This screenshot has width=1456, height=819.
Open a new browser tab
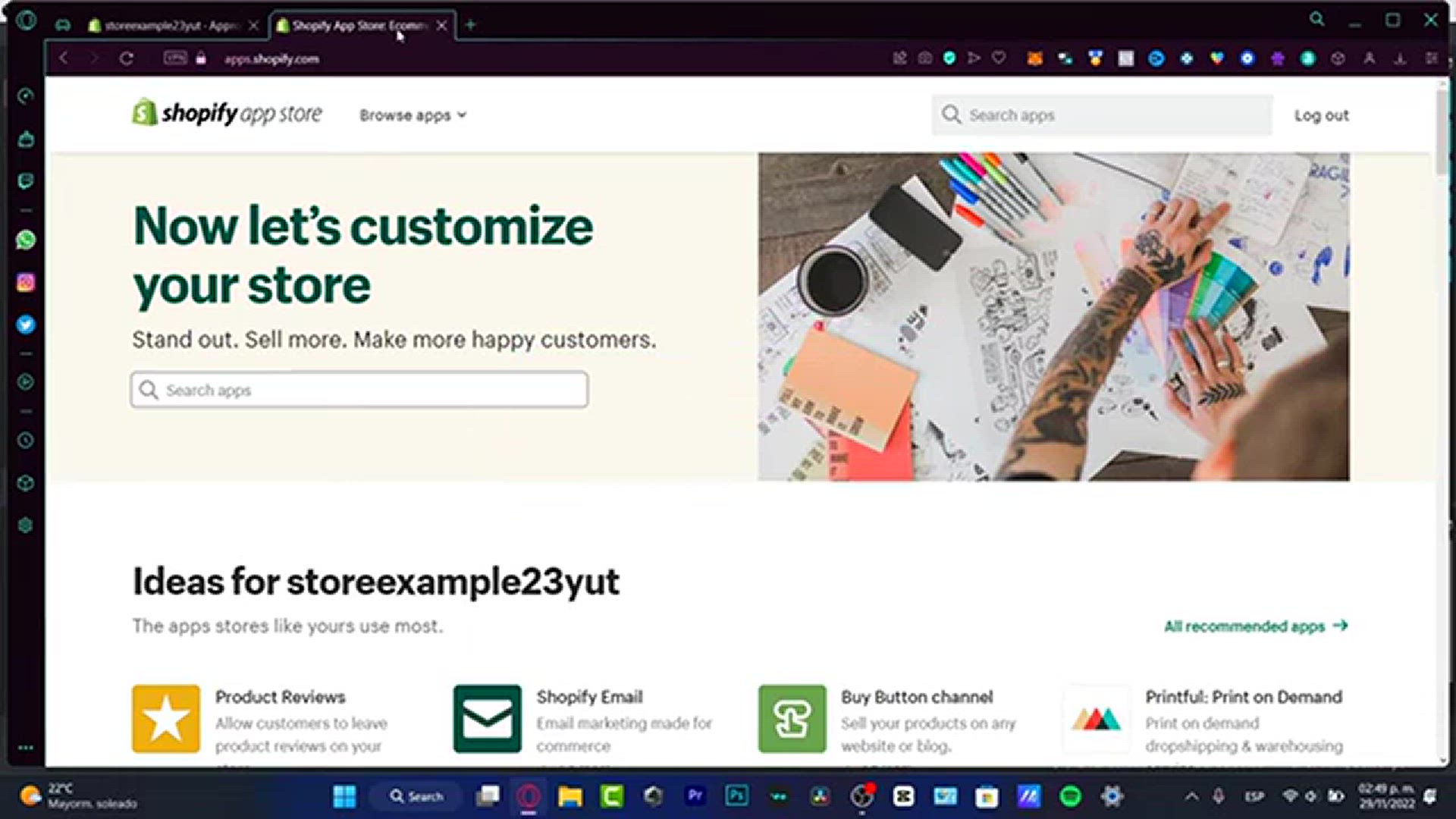click(470, 25)
